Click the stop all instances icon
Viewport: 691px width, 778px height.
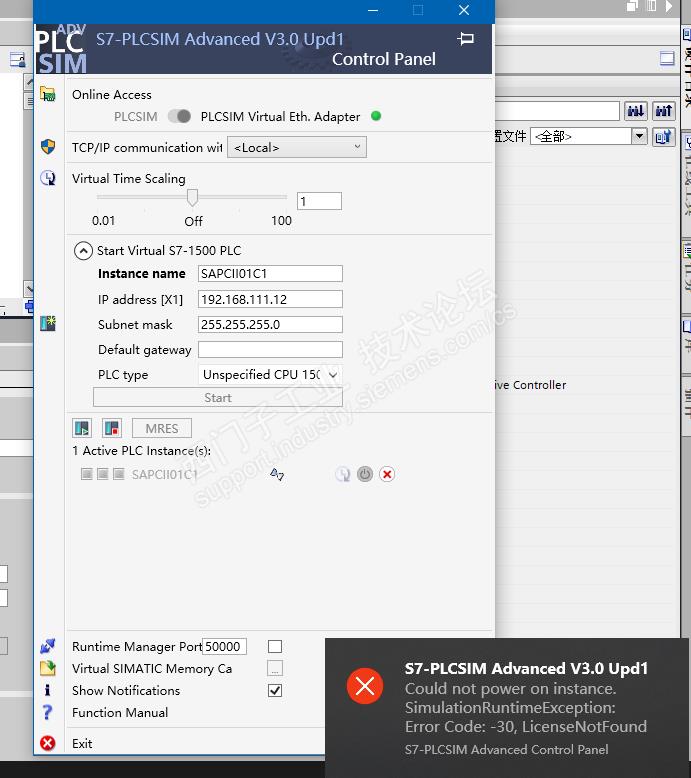[112, 428]
